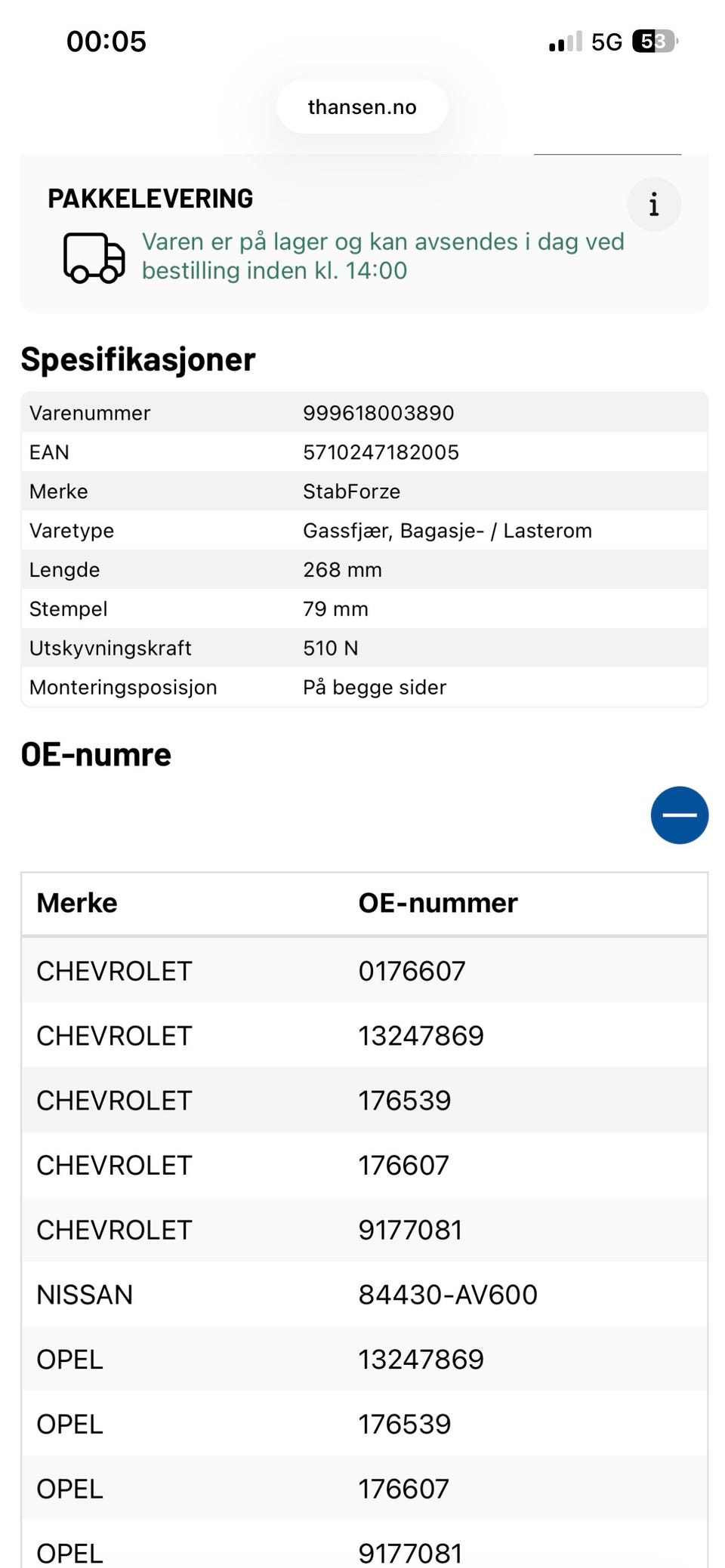Select the EAN number 5710247182005

(381, 452)
